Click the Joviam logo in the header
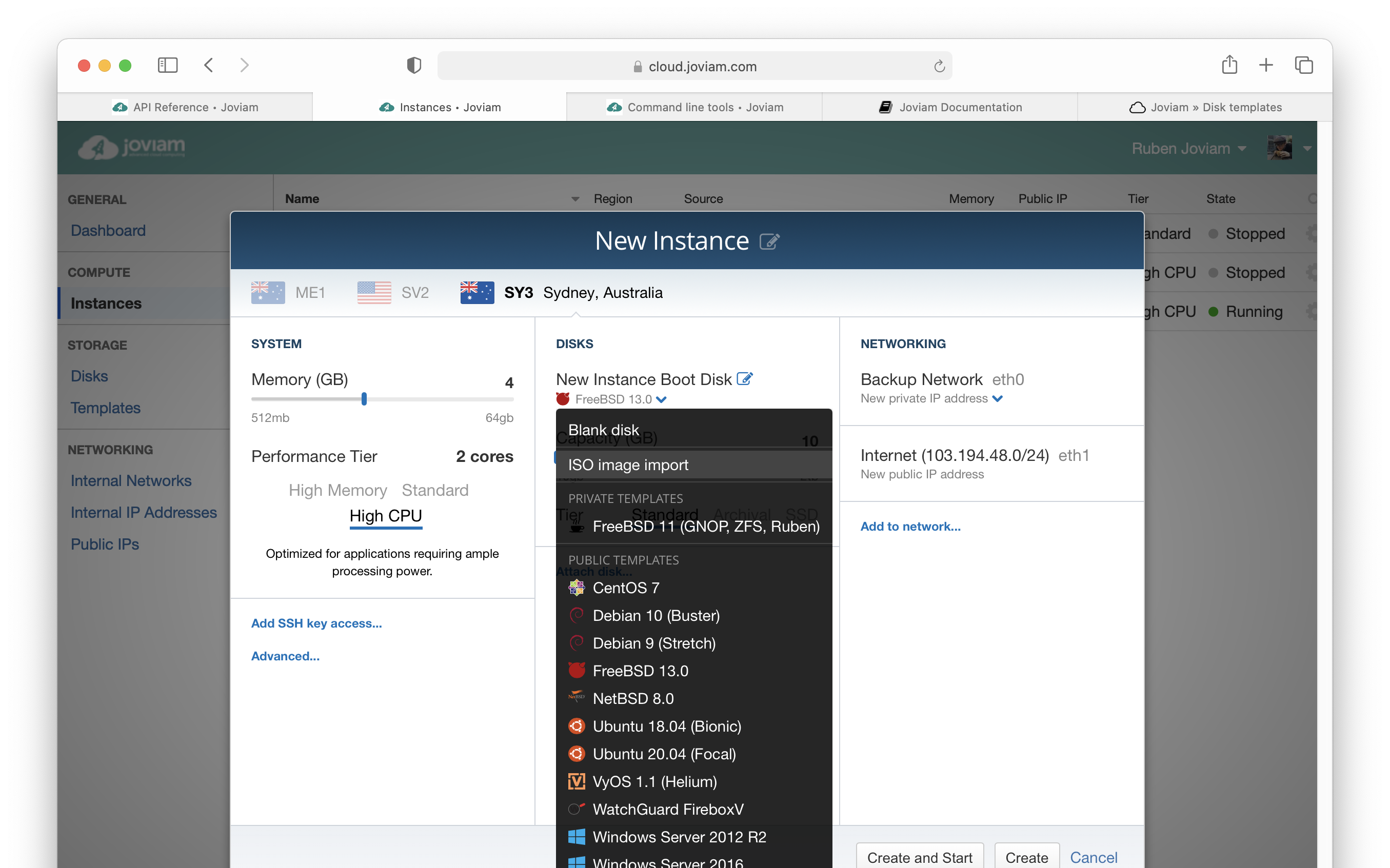 pyautogui.click(x=132, y=148)
